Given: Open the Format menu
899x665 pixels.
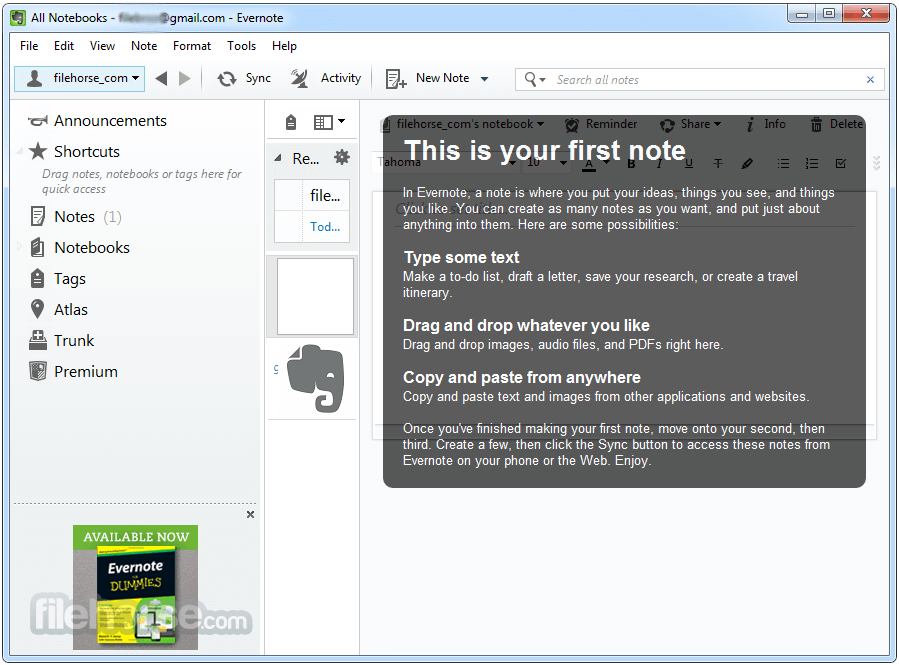Looking at the screenshot, I should pyautogui.click(x=192, y=46).
